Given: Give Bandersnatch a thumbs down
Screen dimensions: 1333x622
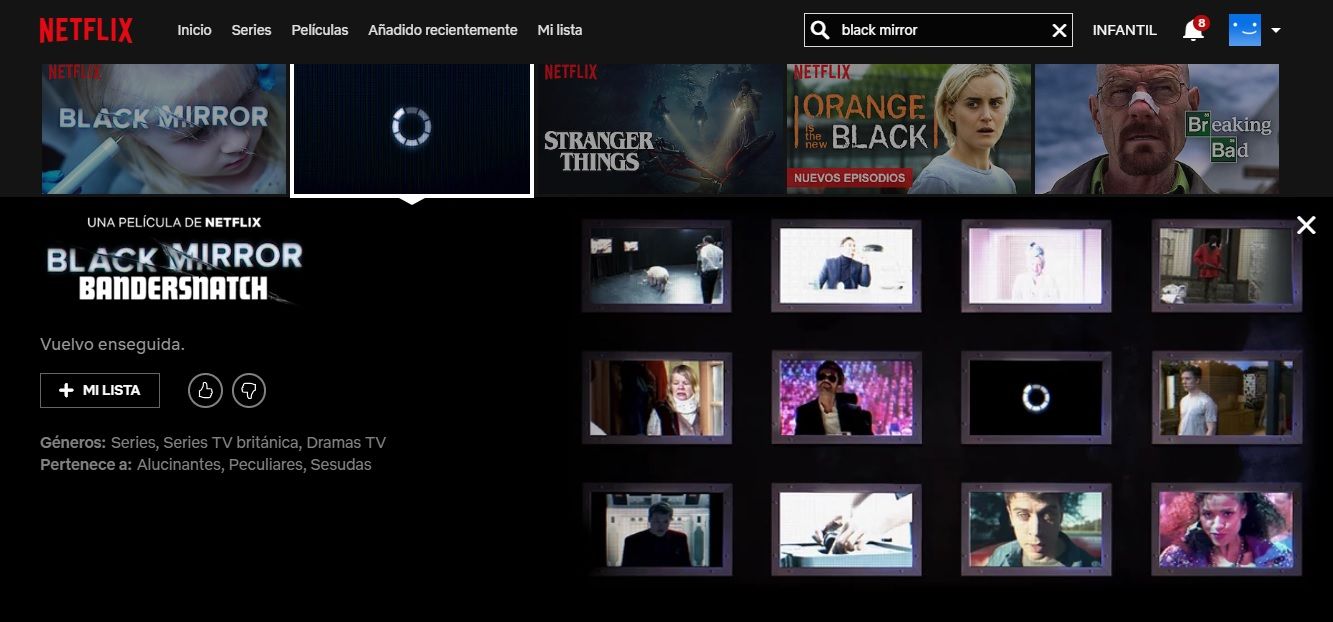Looking at the screenshot, I should [x=249, y=390].
